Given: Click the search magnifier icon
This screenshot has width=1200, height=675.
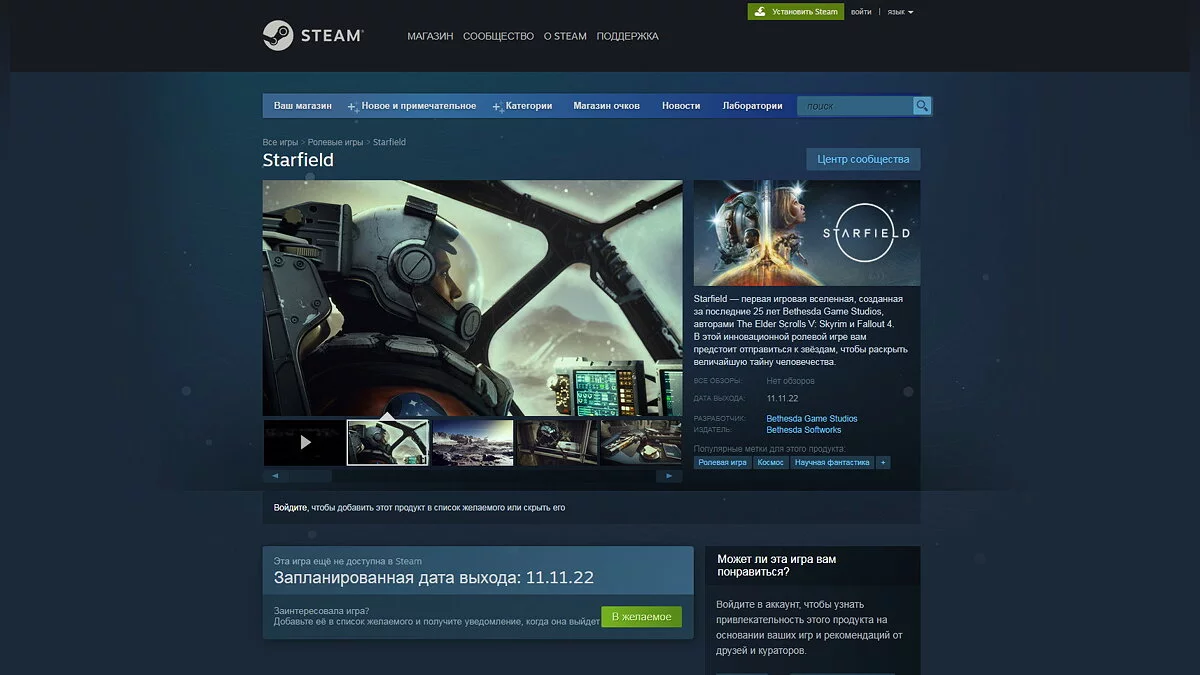Looking at the screenshot, I should [x=922, y=106].
